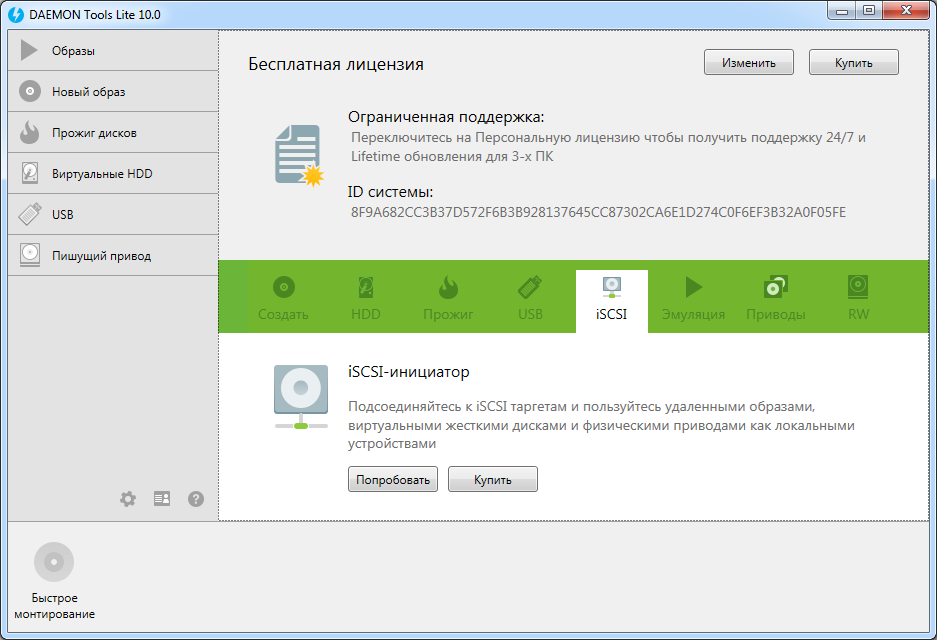Switch to the Эмуляция tab
This screenshot has height=640, width=937.
pos(693,298)
